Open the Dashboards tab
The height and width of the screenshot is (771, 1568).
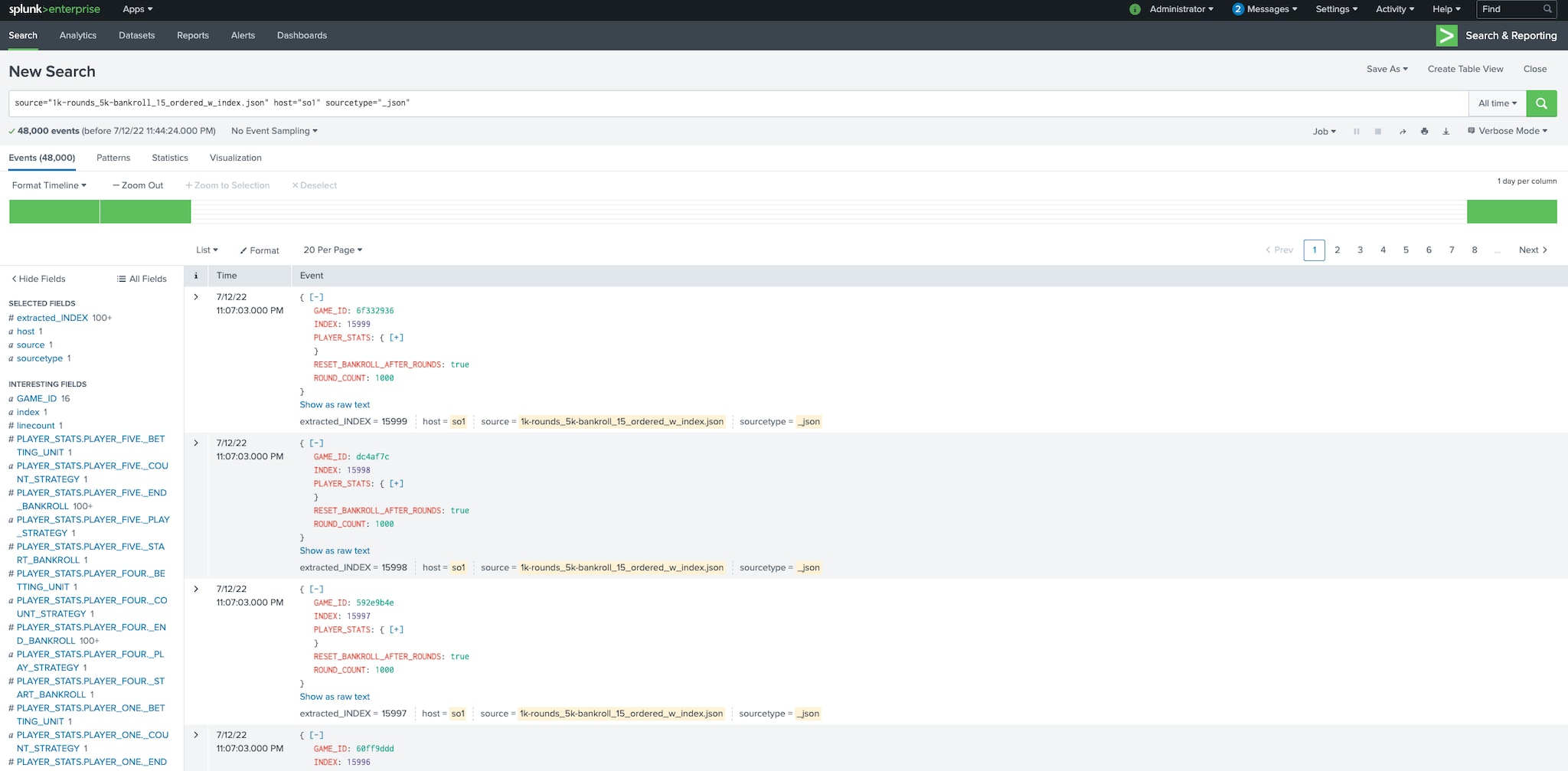[x=302, y=35]
